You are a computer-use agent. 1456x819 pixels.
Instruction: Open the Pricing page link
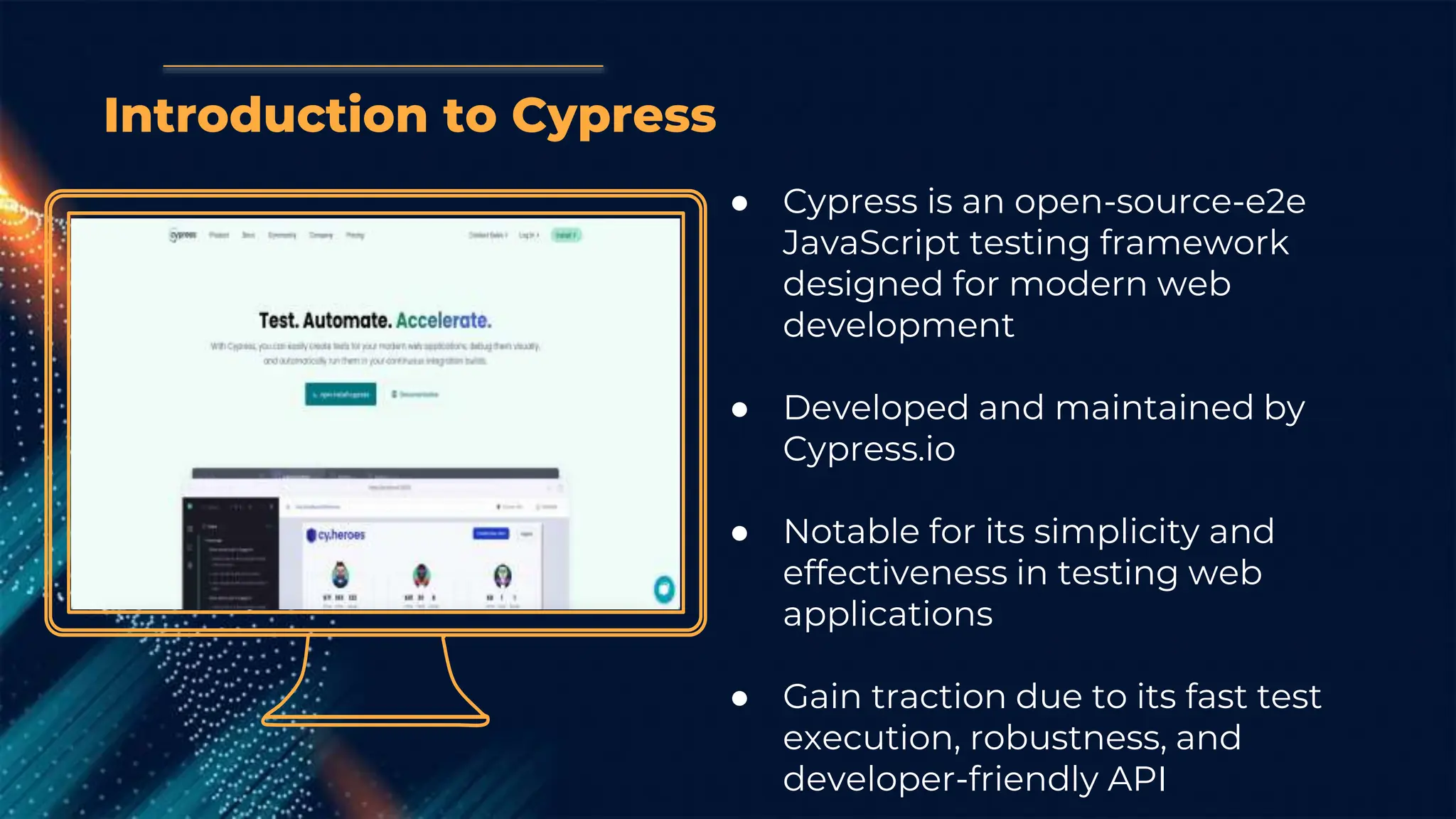pyautogui.click(x=355, y=235)
